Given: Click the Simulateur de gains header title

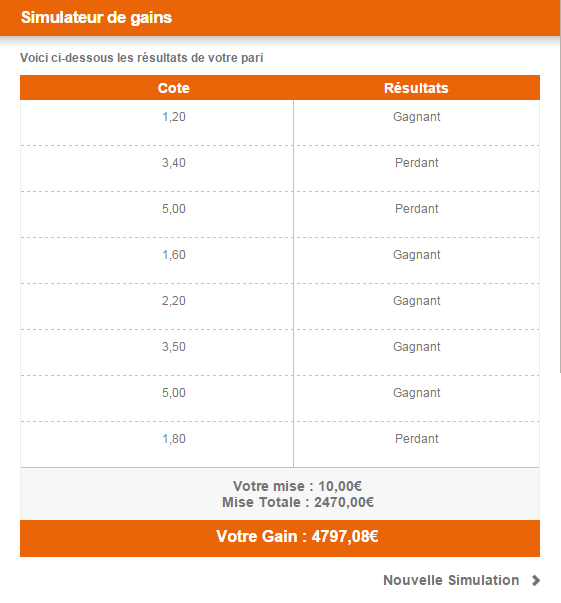Looking at the screenshot, I should click(x=96, y=18).
